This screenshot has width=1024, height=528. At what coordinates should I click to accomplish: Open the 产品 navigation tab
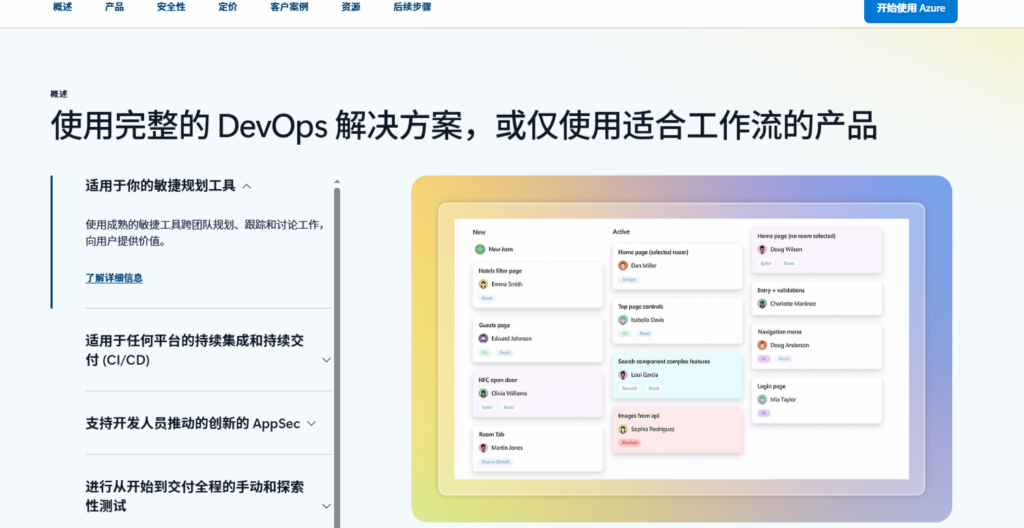(114, 7)
